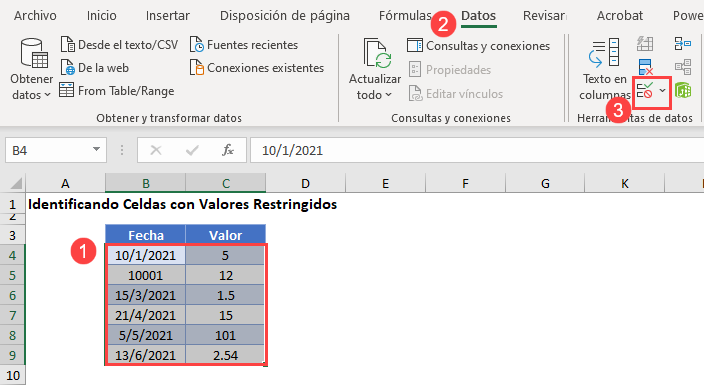Click Editar vínculos
The height and width of the screenshot is (385, 704).
(x=456, y=94)
